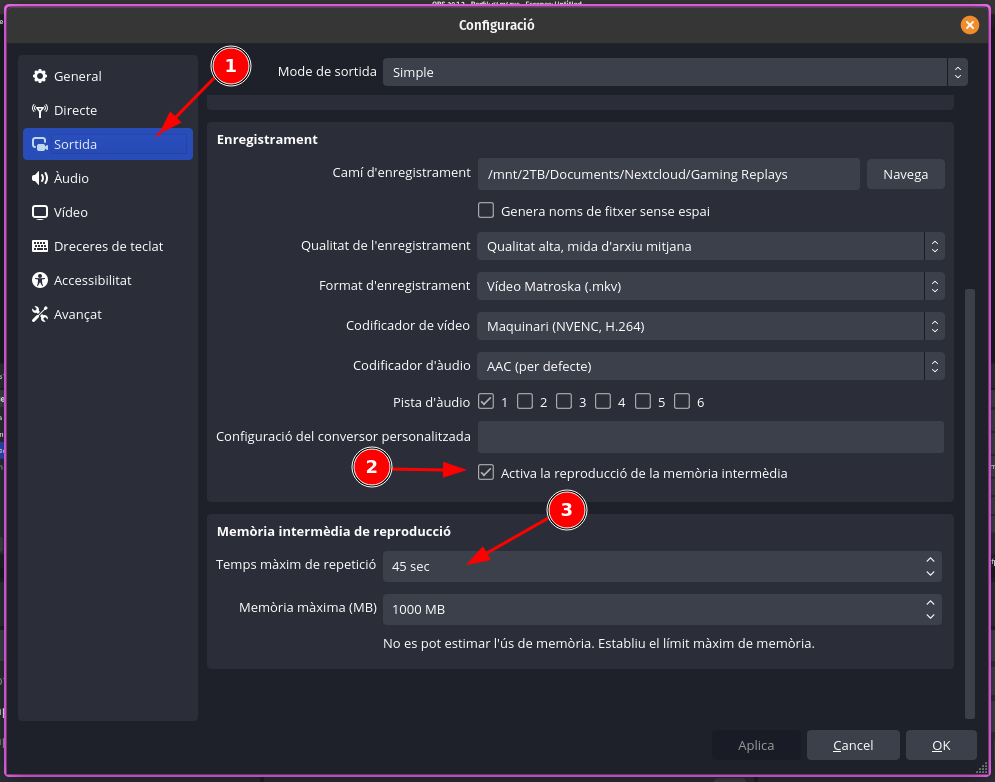This screenshot has height=782, width=995.
Task: Click the General gear icon in sidebar
Action: (x=40, y=77)
